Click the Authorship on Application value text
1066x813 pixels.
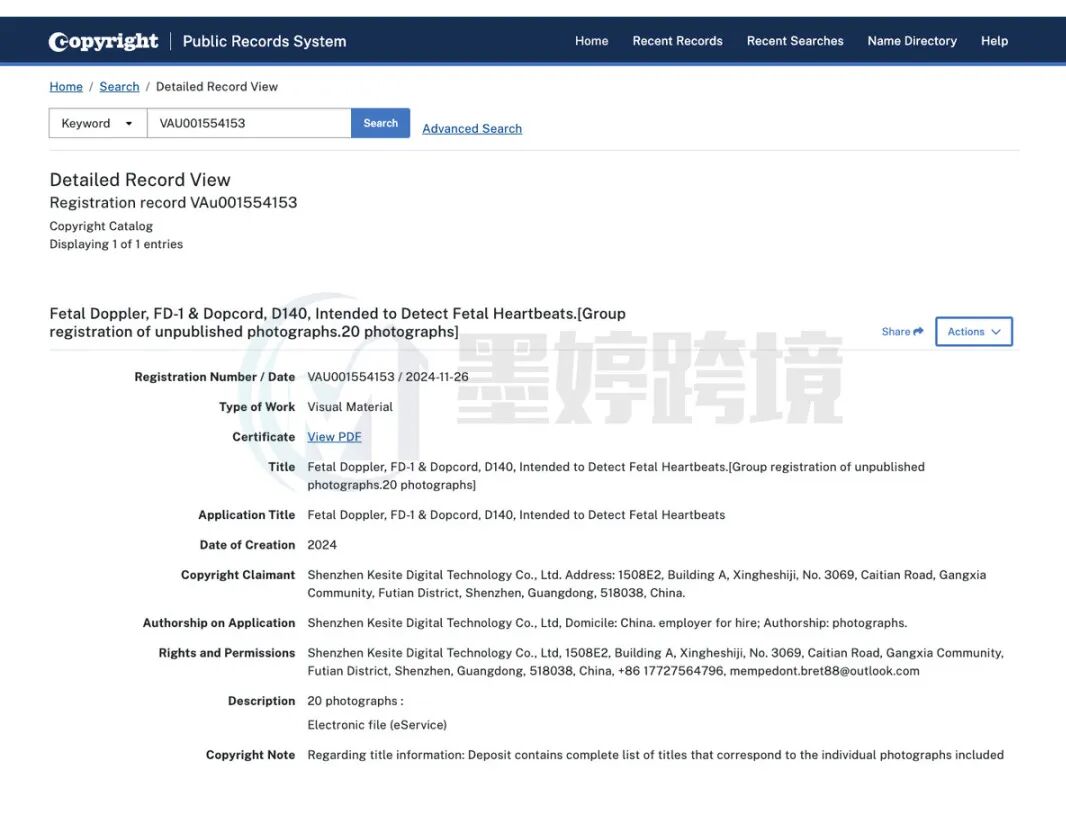point(607,623)
